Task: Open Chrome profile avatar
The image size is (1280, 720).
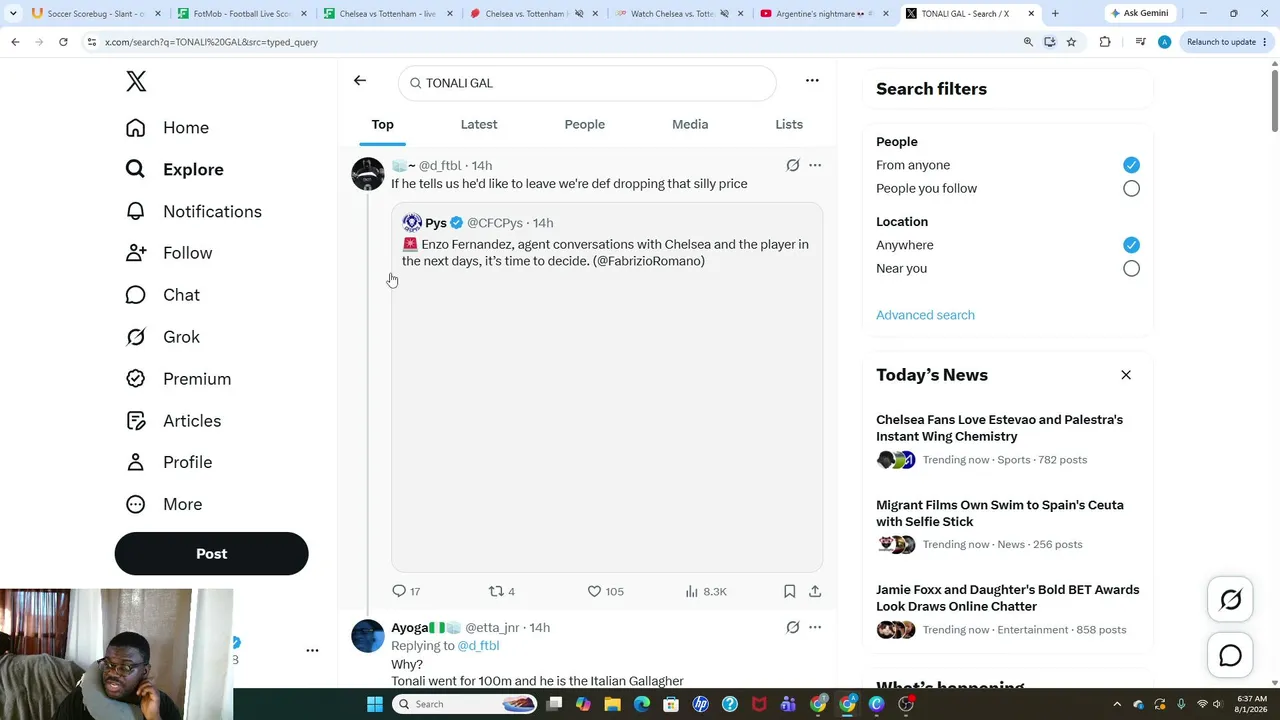Action: tap(1164, 42)
